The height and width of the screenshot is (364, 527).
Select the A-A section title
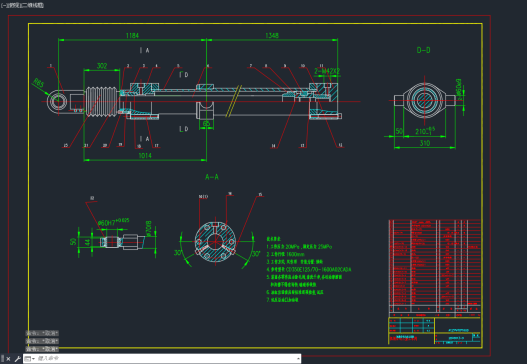212,177
